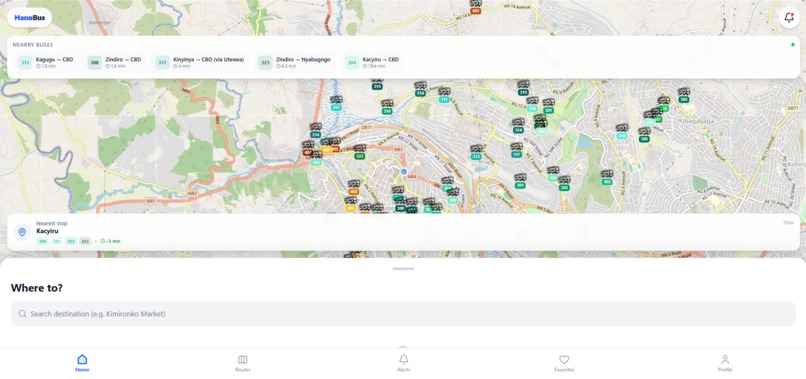Open Kinyinya to CBD via Utexwa card
Screen dimensions: 806x379
200,62
